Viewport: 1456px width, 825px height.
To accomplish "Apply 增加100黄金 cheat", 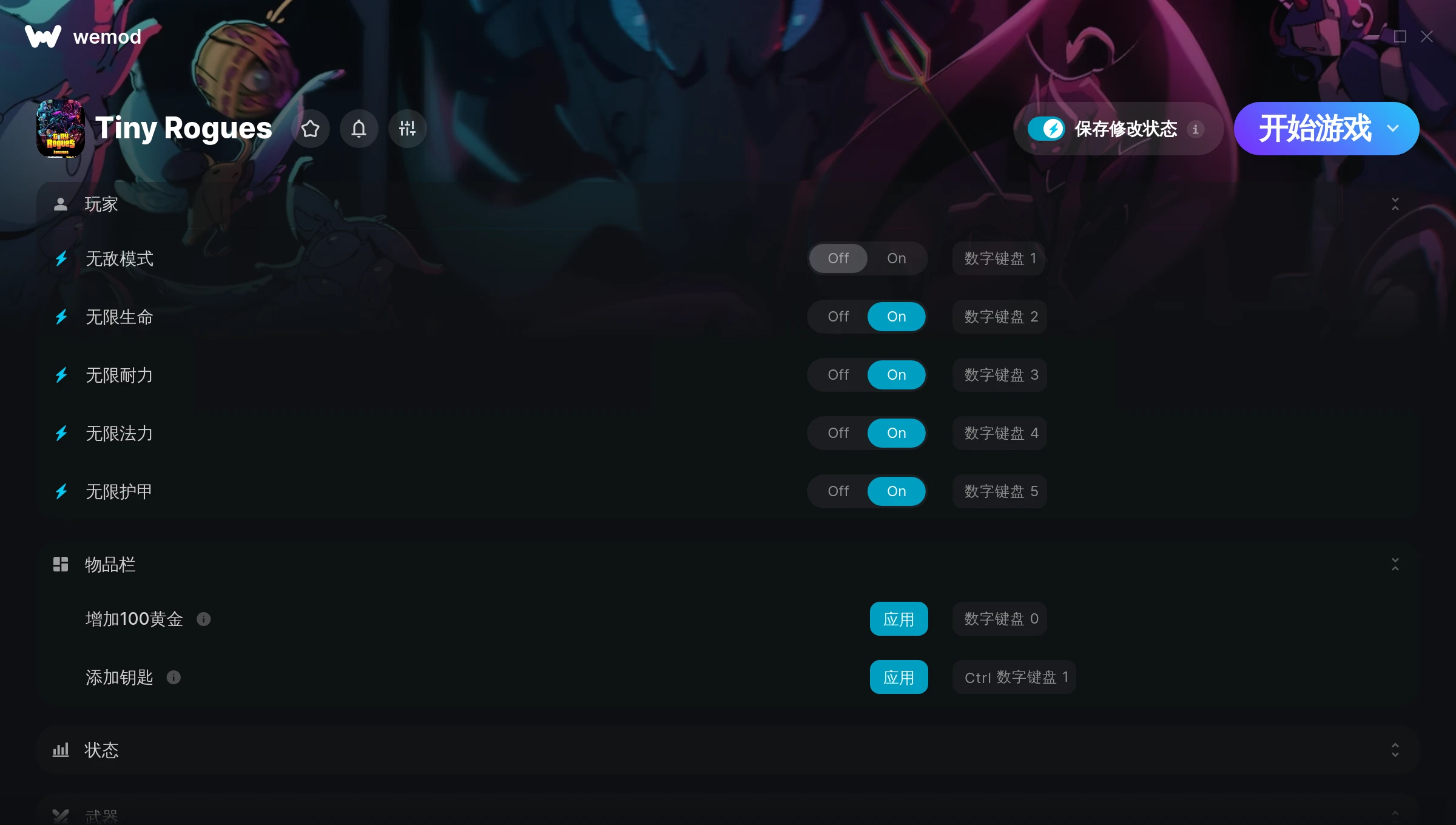I will (x=898, y=619).
